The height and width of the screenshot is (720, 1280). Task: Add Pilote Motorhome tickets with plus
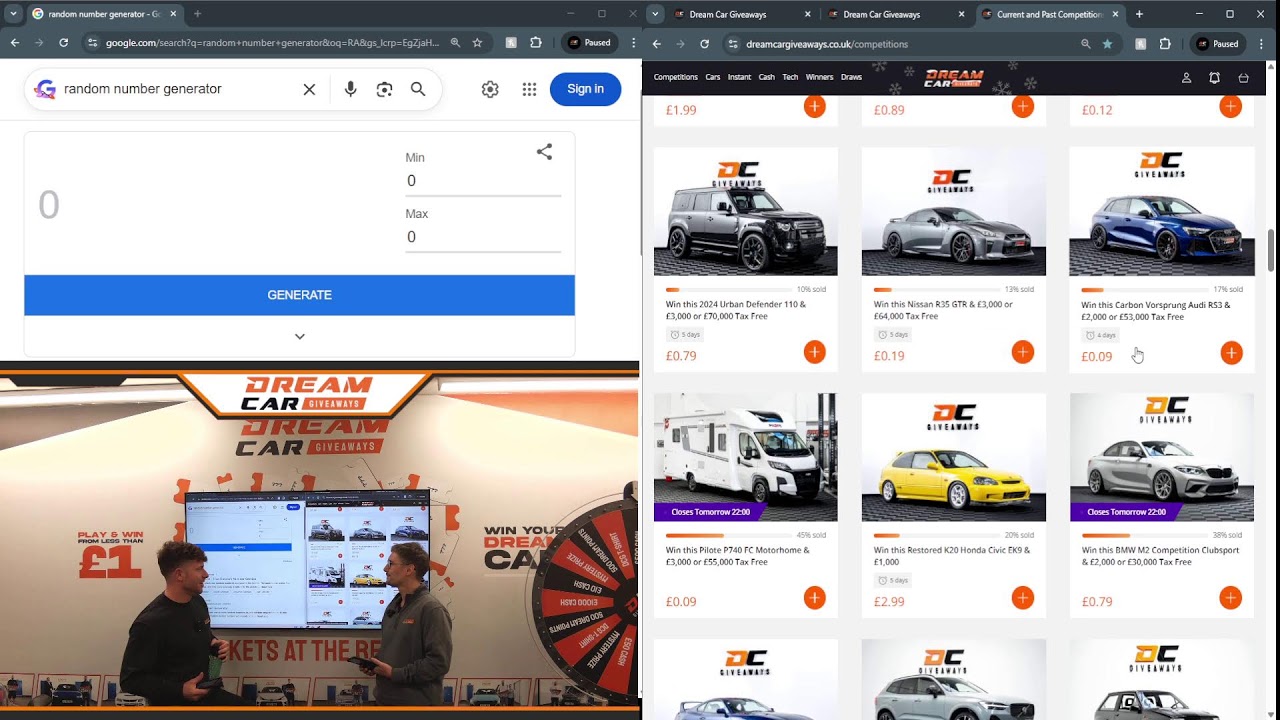(x=814, y=598)
